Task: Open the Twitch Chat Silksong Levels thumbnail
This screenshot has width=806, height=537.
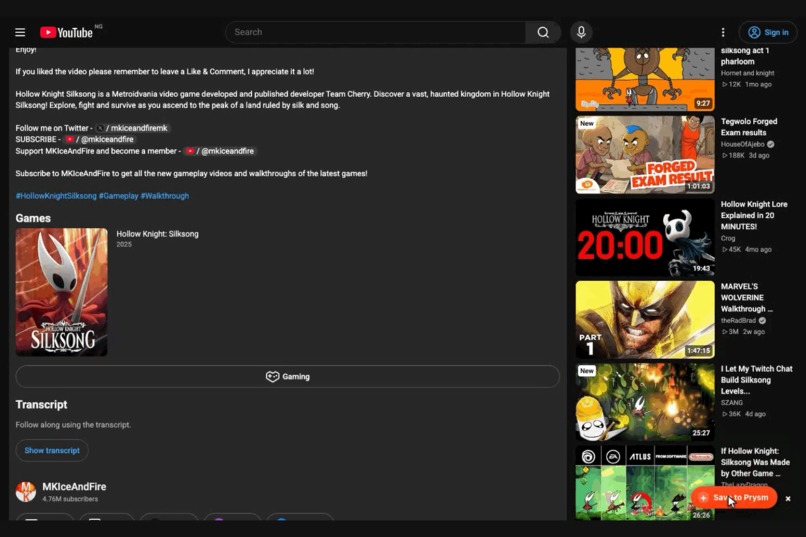Action: [x=645, y=402]
